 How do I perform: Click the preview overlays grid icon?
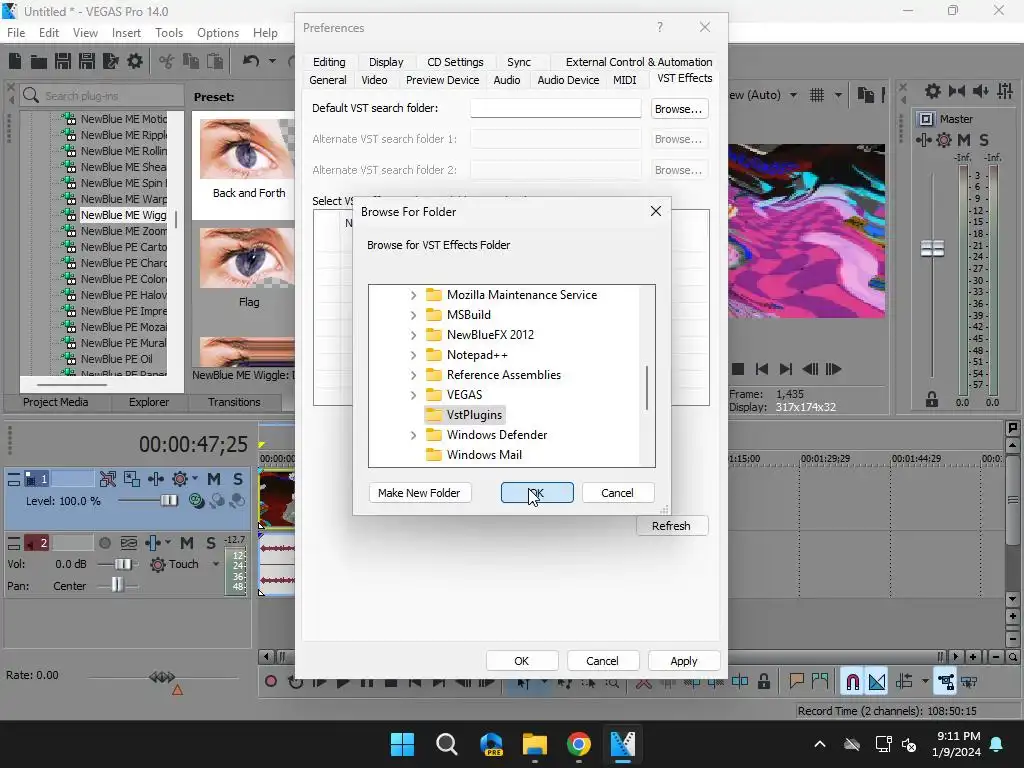point(817,95)
